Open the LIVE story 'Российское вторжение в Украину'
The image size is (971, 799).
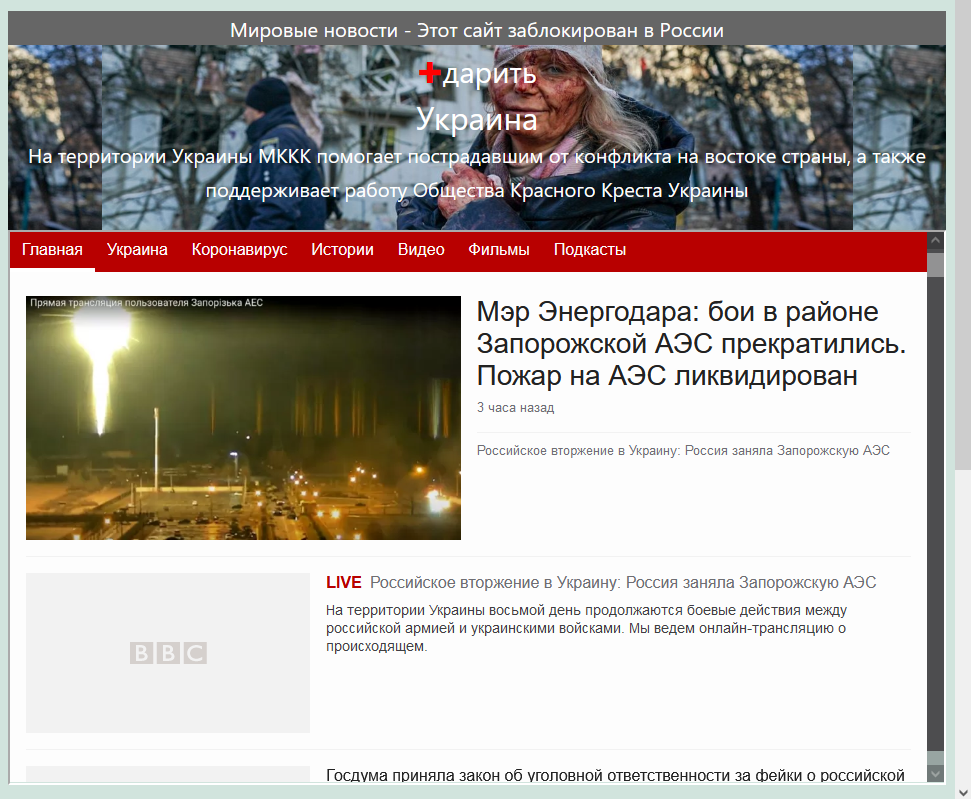pyautogui.click(x=623, y=582)
